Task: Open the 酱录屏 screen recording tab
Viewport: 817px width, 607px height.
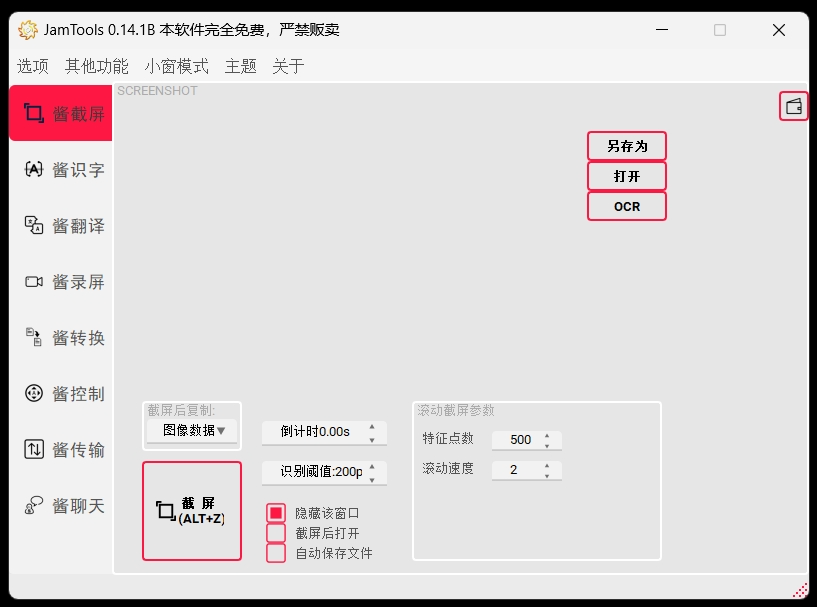Action: tap(61, 282)
